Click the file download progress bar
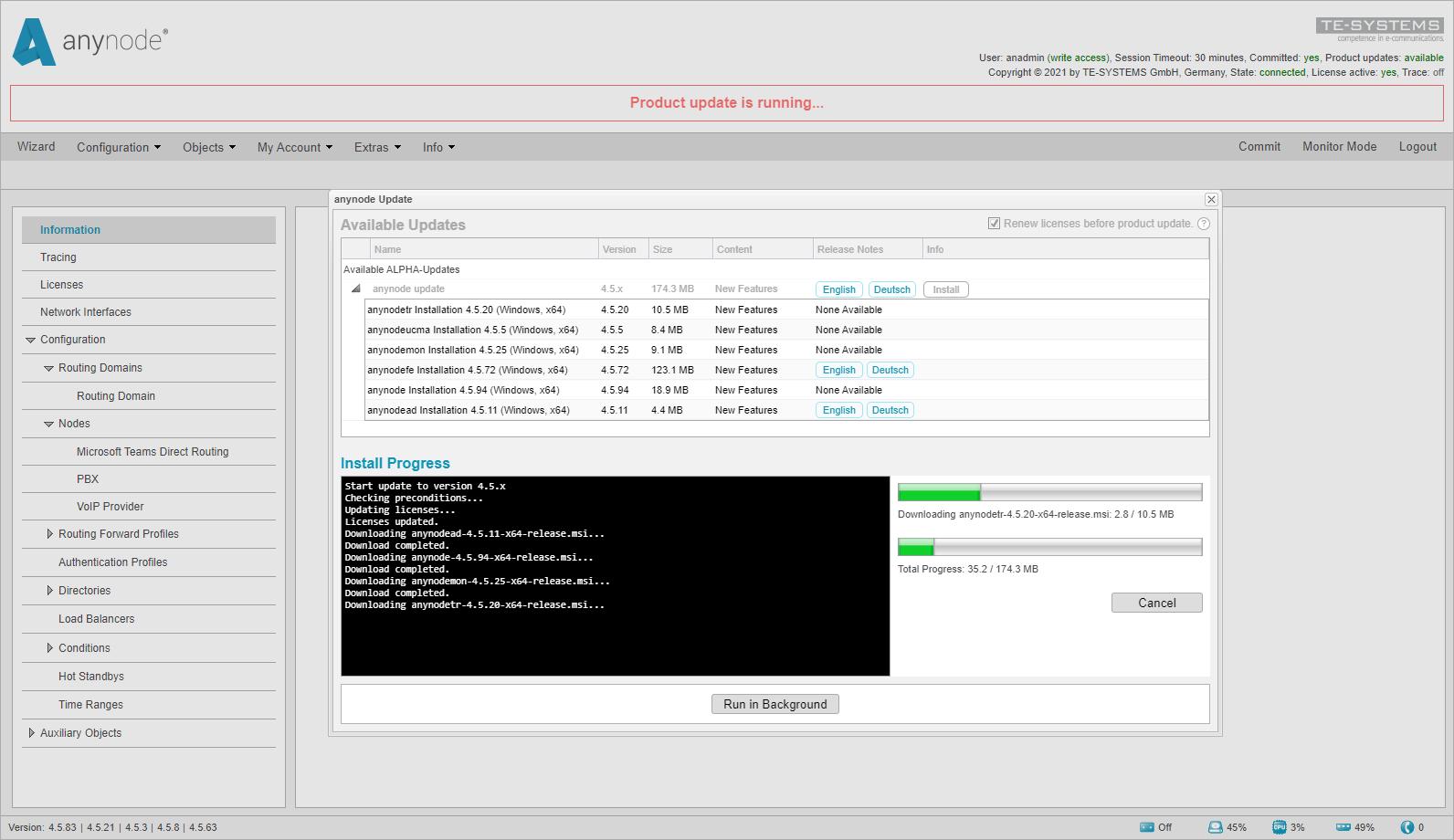The width and height of the screenshot is (1454, 840). point(1049,492)
